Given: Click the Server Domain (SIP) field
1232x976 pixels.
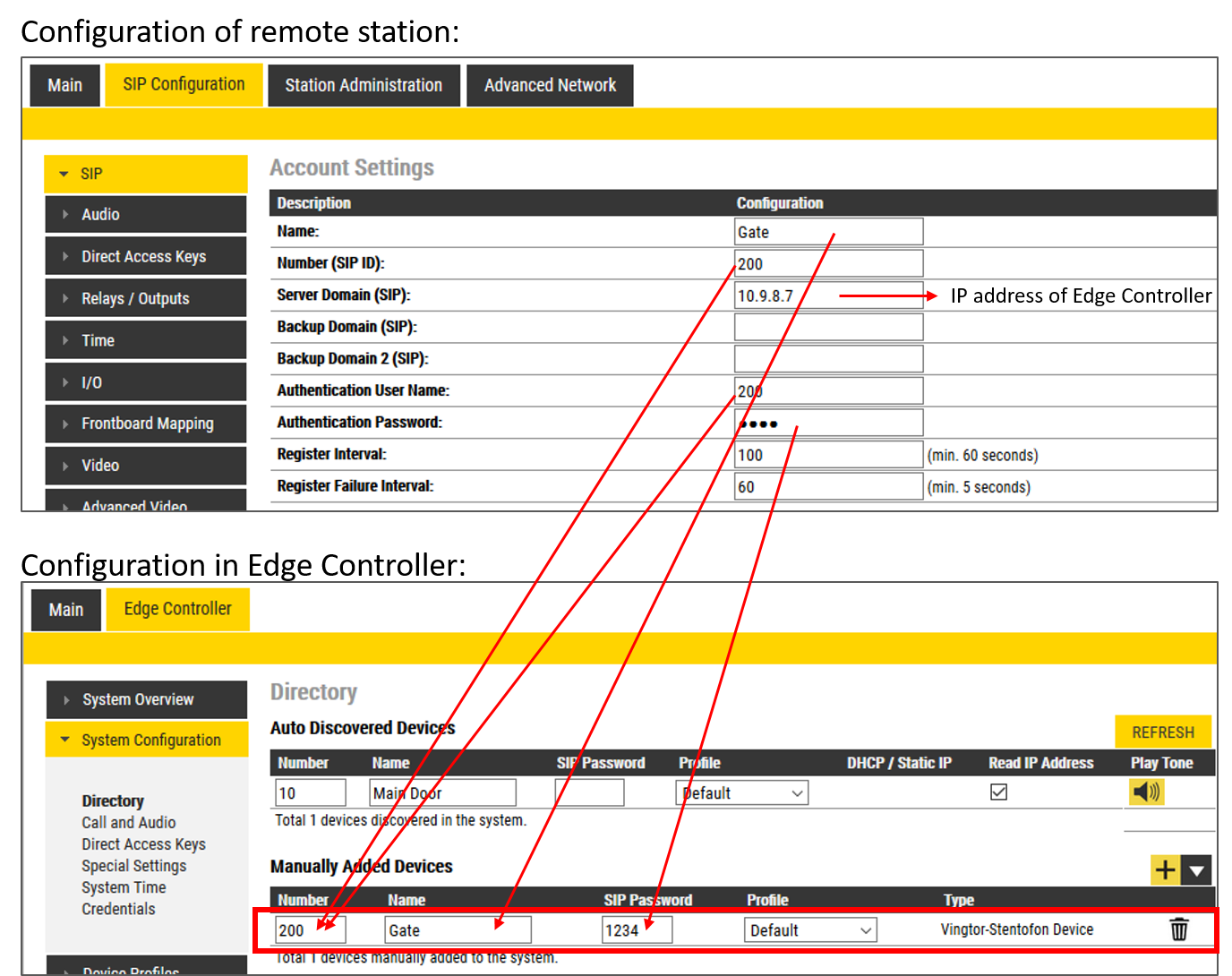Looking at the screenshot, I should point(827,296).
